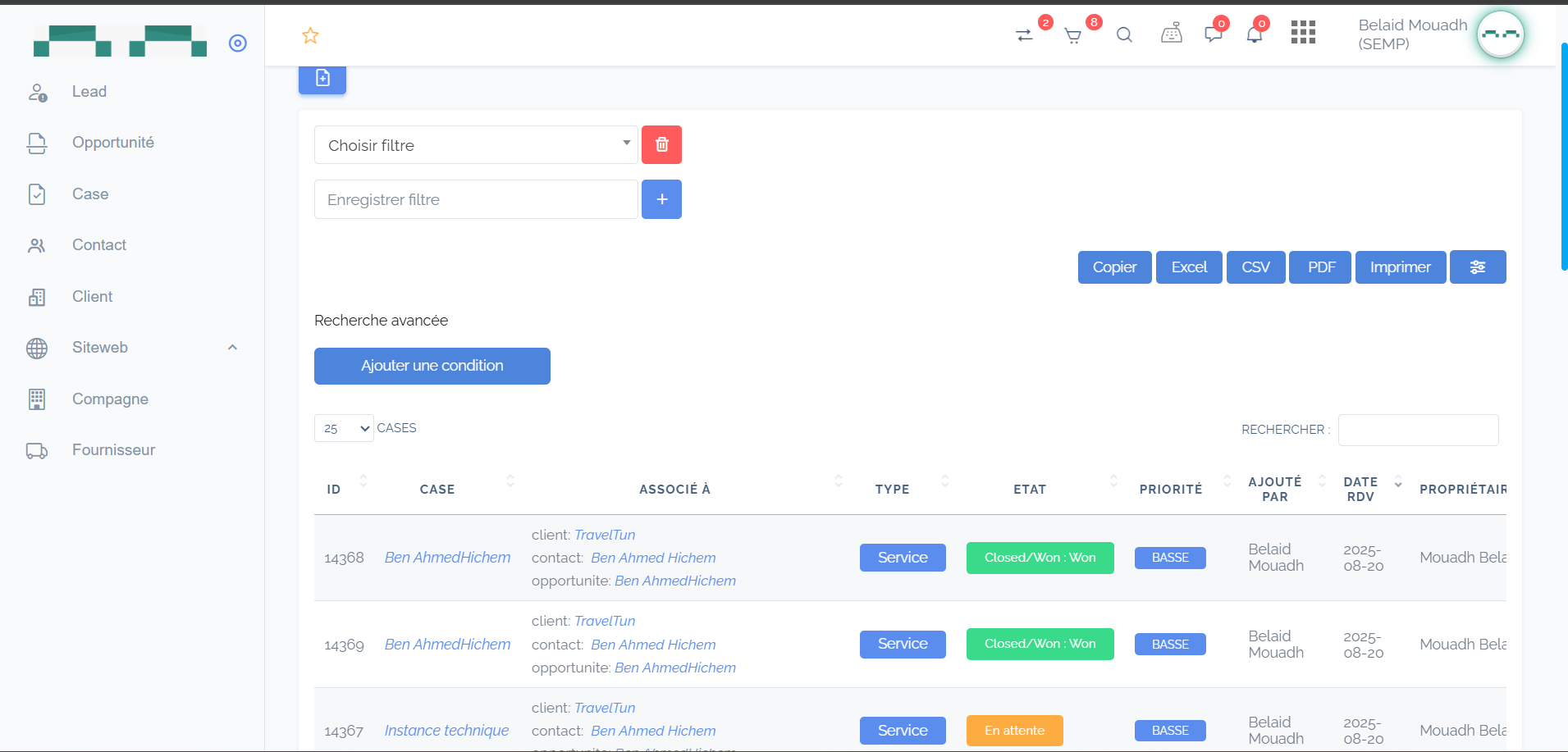Screen dimensions: 1568x752
Task: Focus the RECHERCHER search input
Action: 1418,430
